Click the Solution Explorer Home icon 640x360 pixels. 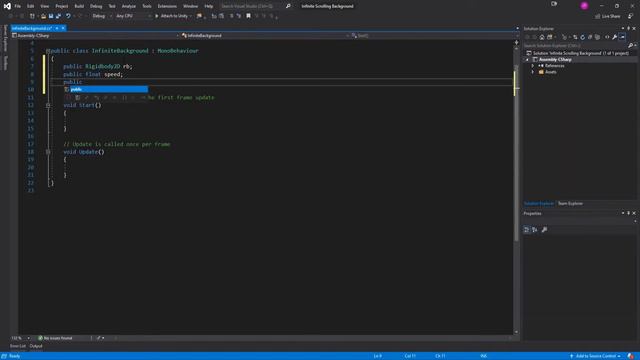pyautogui.click(x=542, y=37)
